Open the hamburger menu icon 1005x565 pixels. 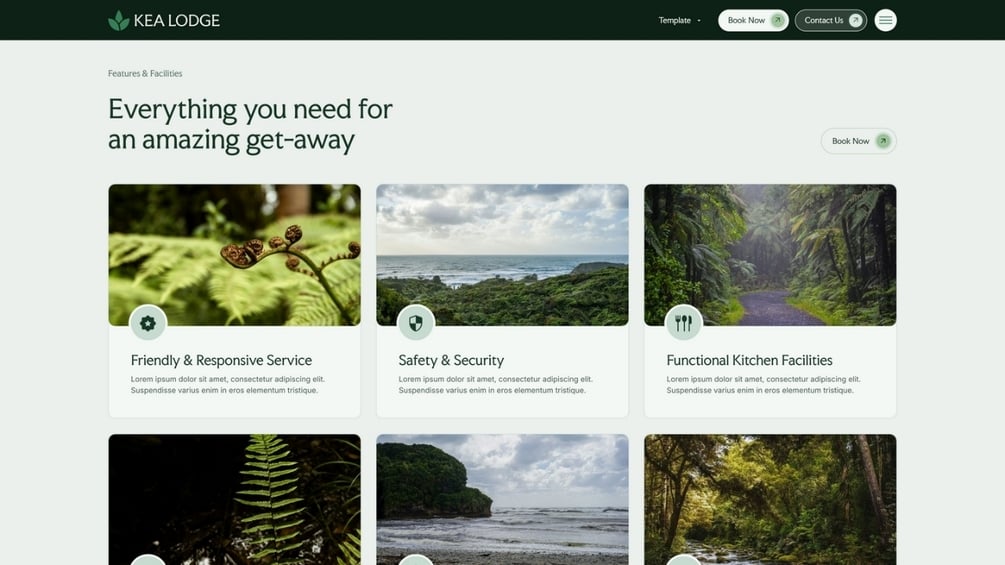click(885, 20)
